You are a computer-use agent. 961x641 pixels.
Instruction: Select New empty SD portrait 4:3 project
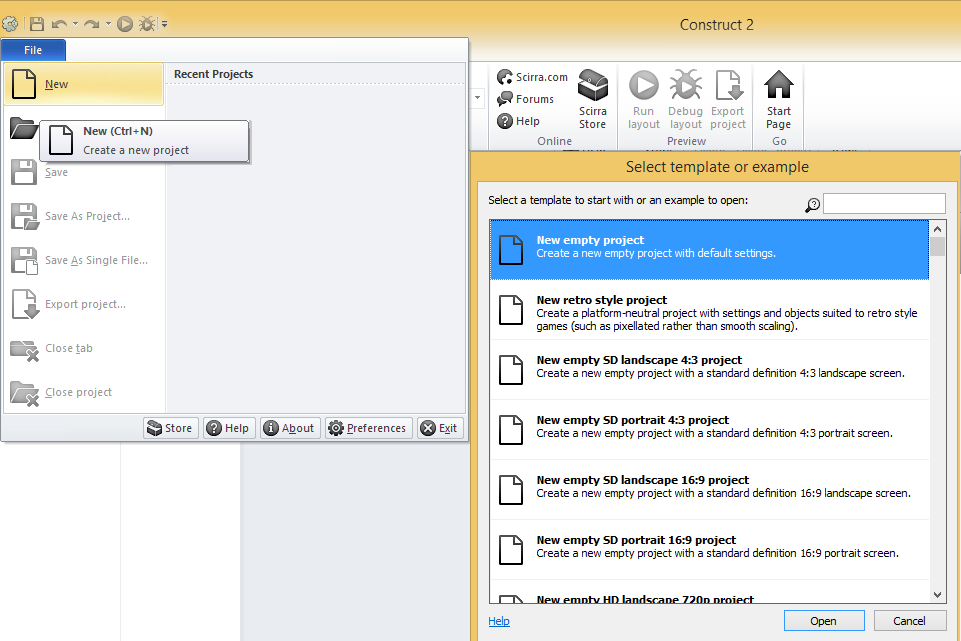point(709,430)
